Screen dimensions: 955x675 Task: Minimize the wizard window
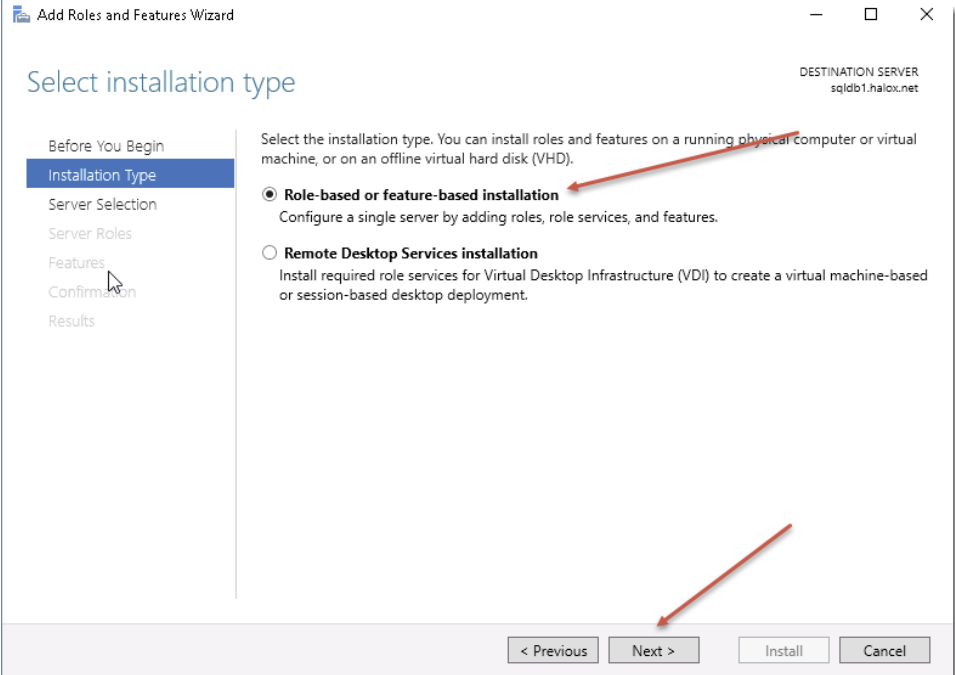[x=816, y=14]
